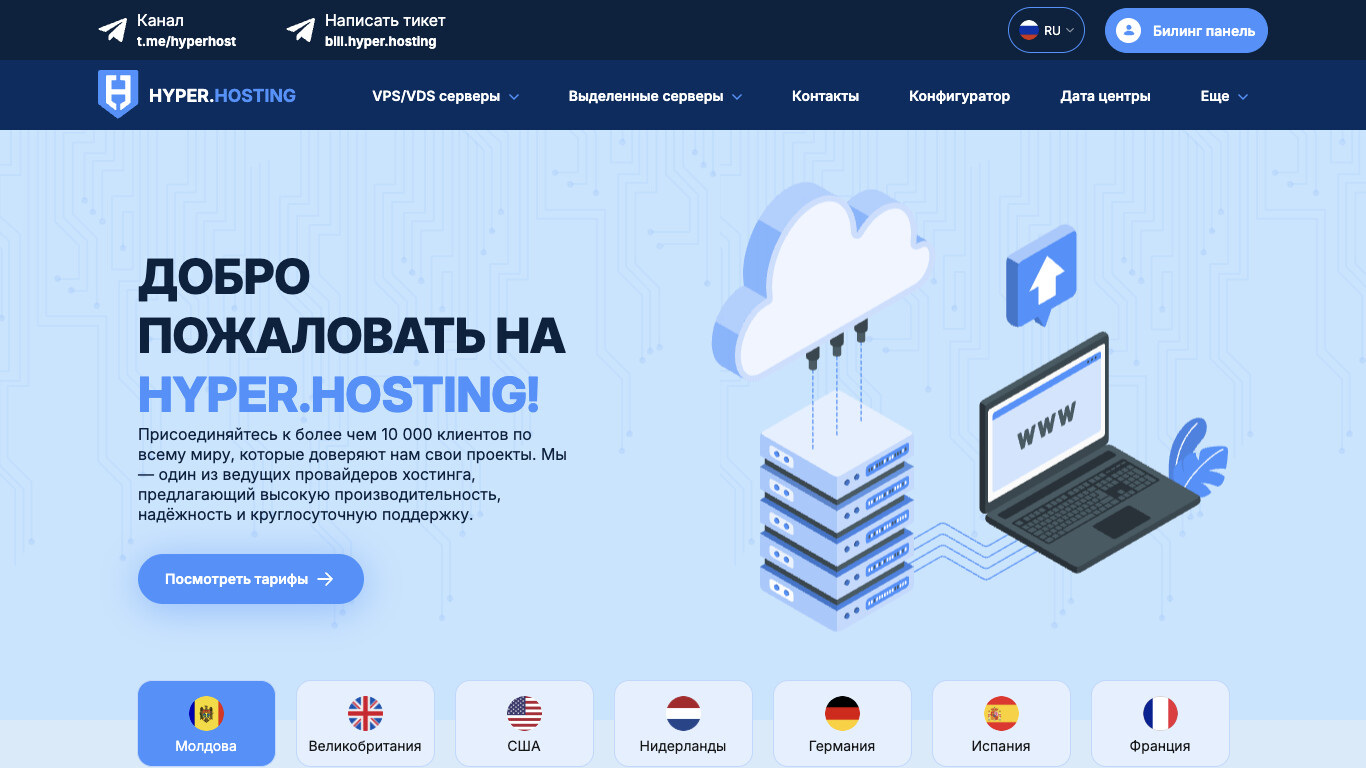
Task: Click the Контакты navigation link
Action: click(x=825, y=96)
